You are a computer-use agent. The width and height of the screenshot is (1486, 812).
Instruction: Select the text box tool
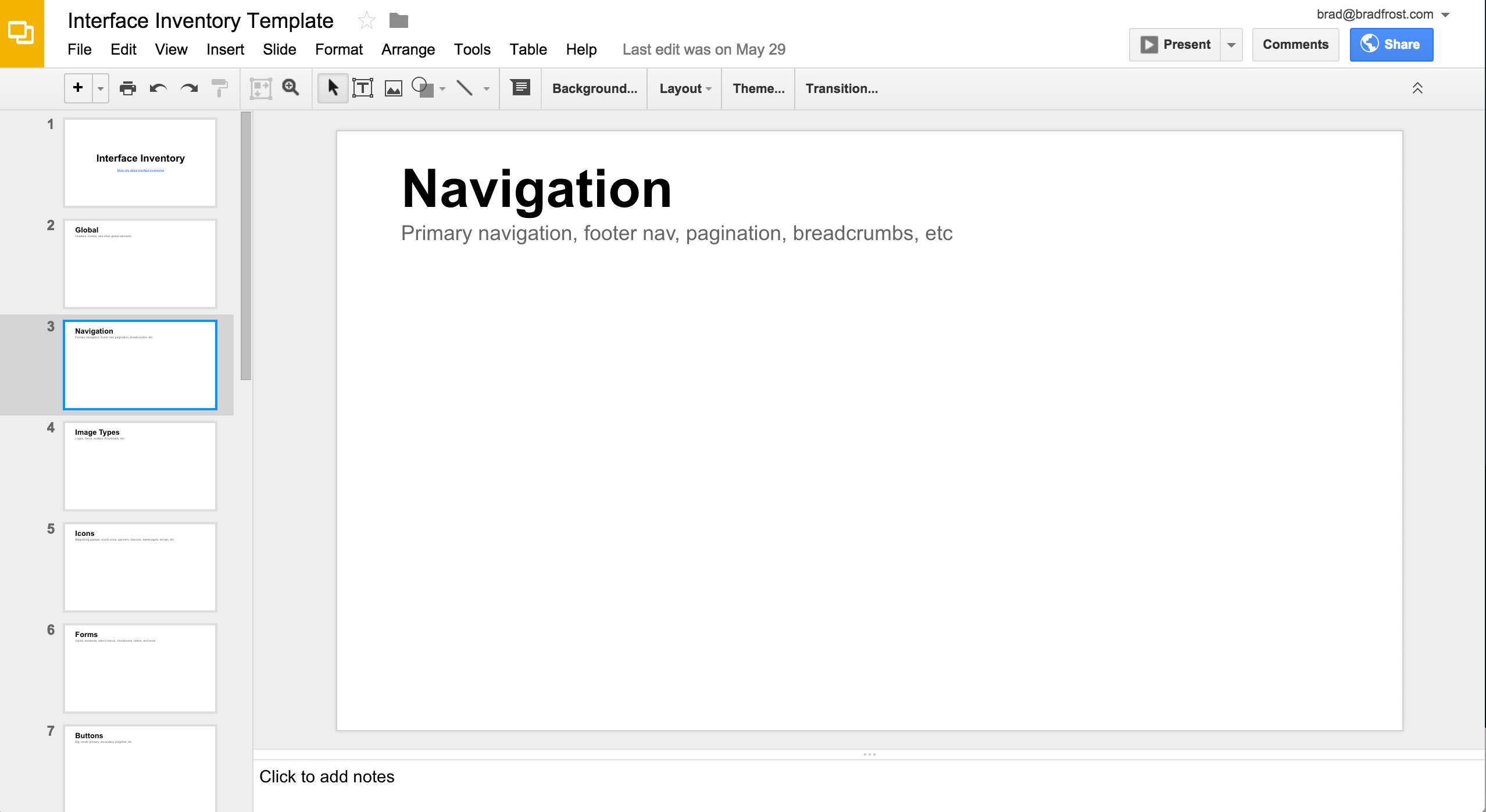(363, 88)
